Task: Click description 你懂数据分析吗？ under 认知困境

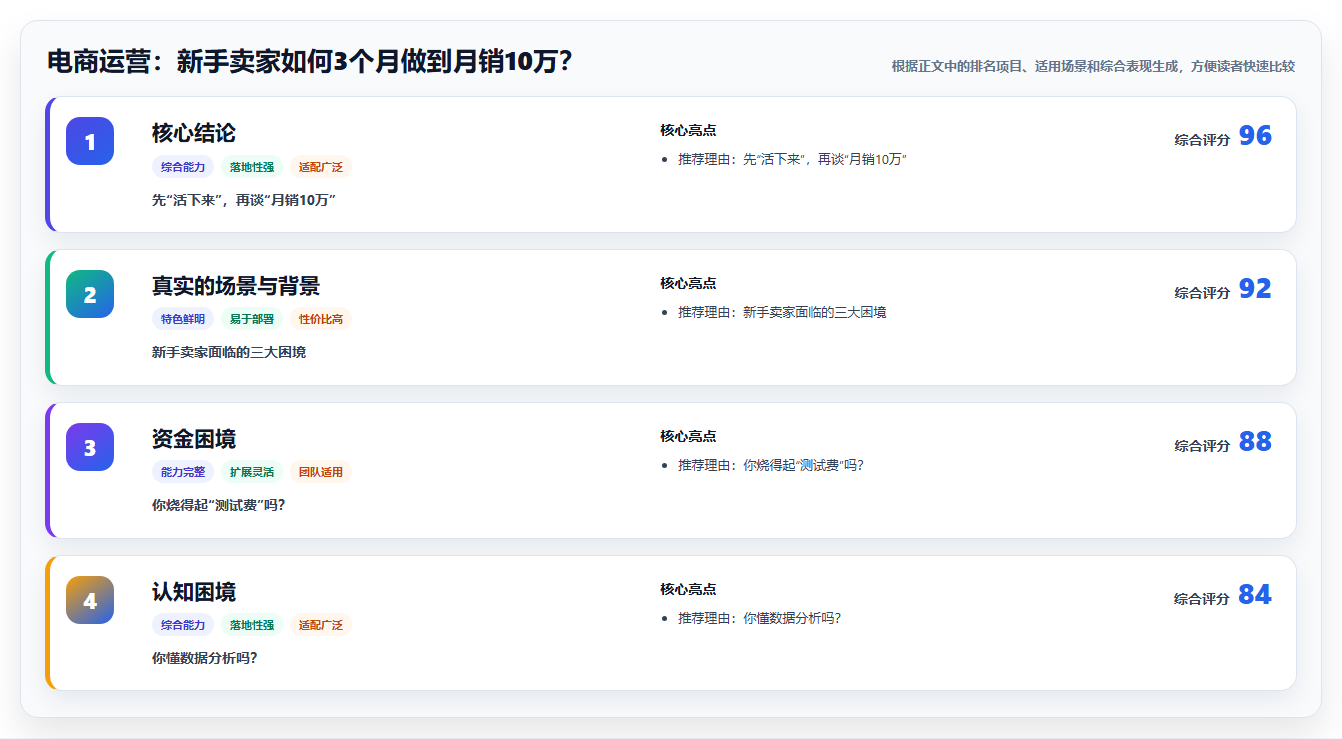Action: tap(205, 658)
